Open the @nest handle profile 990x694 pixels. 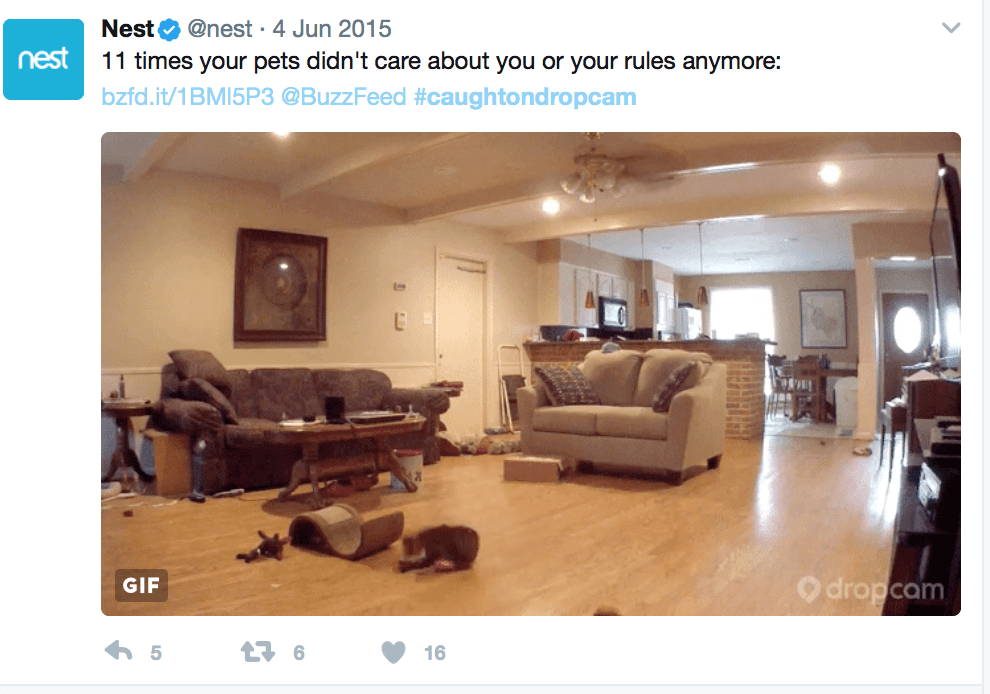point(220,29)
